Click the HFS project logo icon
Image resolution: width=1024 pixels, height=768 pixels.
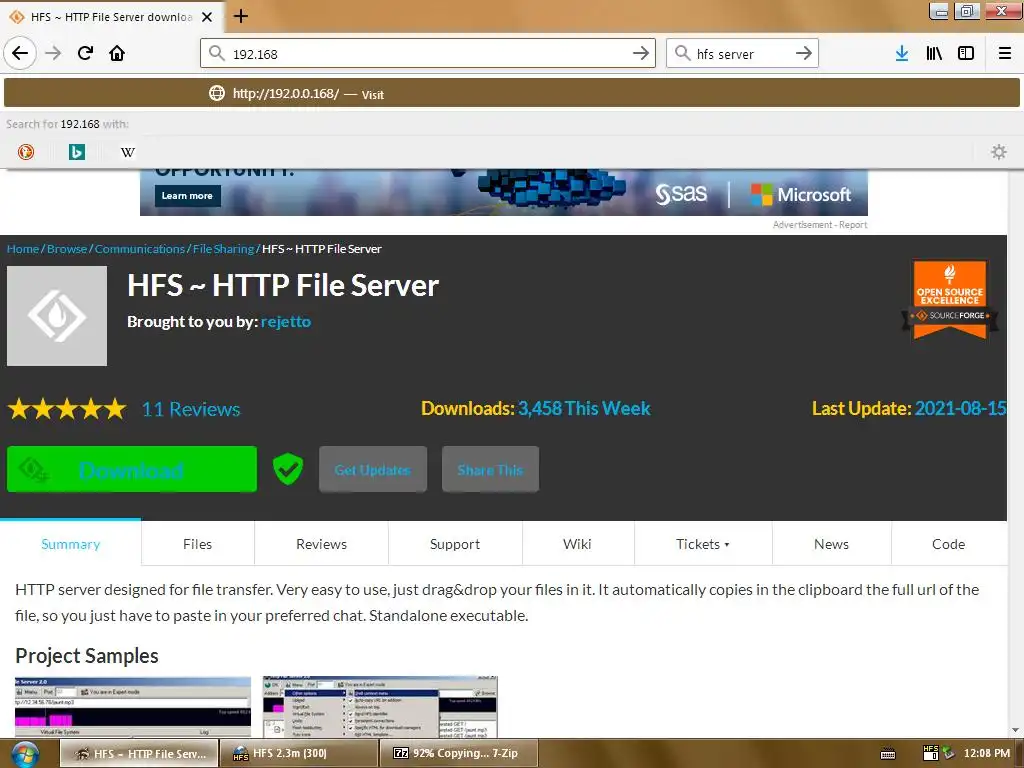(x=57, y=315)
